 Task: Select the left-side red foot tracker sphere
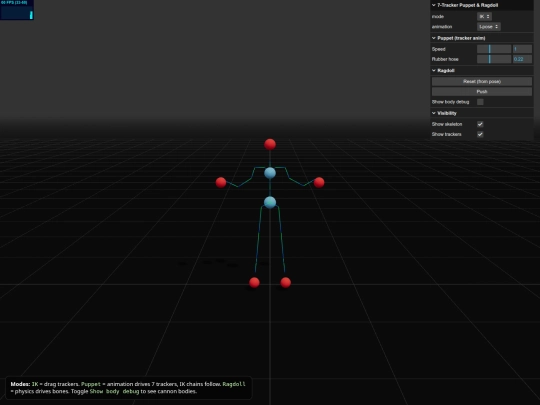254,283
